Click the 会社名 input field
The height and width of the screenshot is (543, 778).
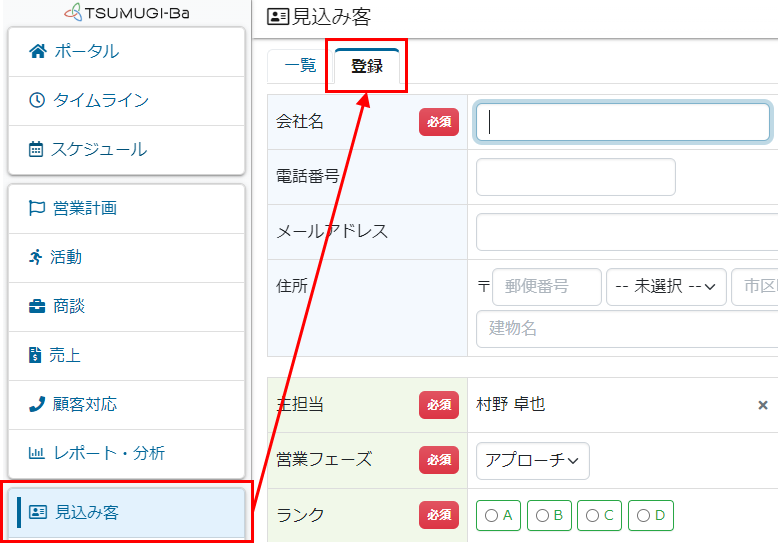(622, 122)
